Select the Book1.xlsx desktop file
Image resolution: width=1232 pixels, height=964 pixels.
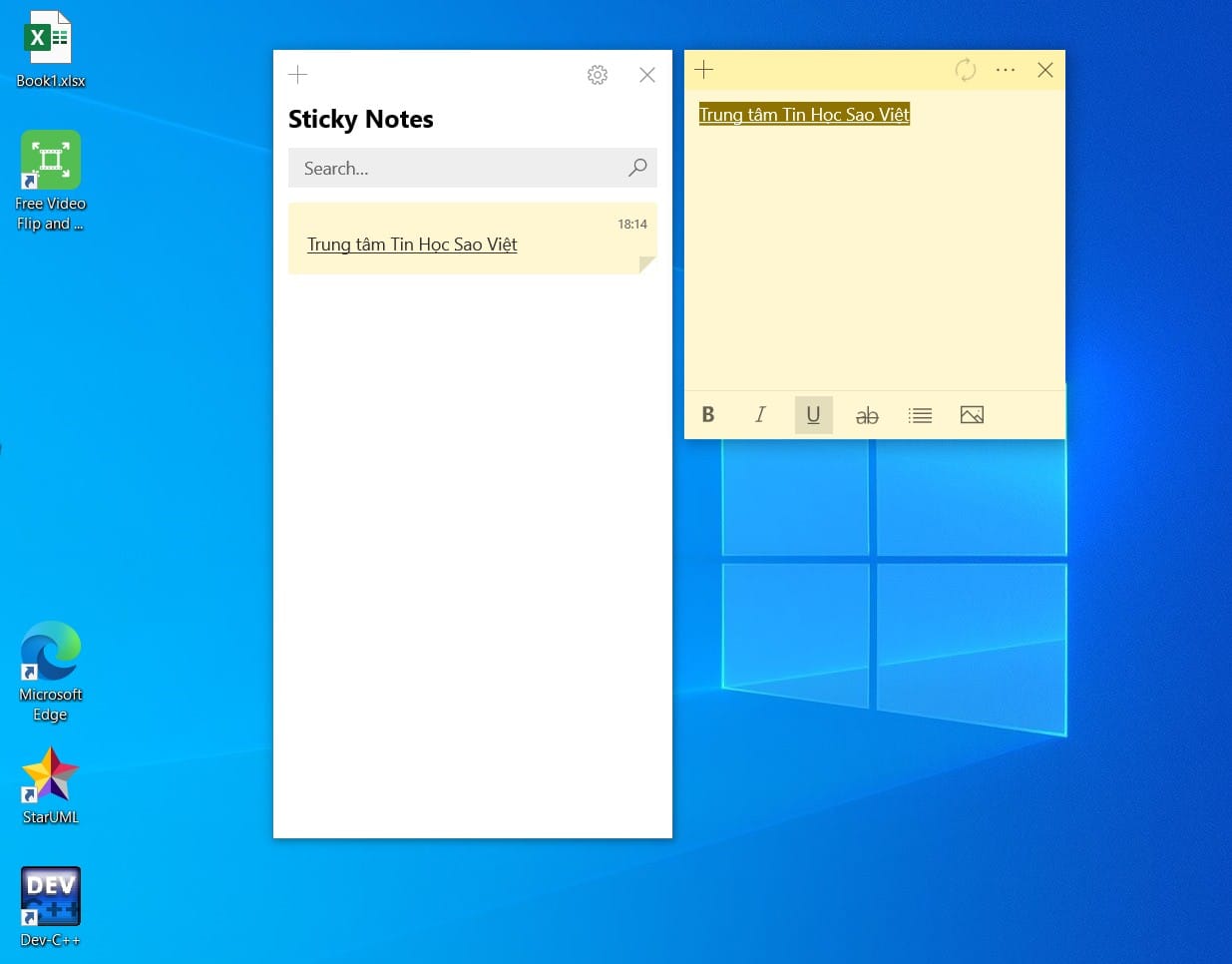(50, 50)
